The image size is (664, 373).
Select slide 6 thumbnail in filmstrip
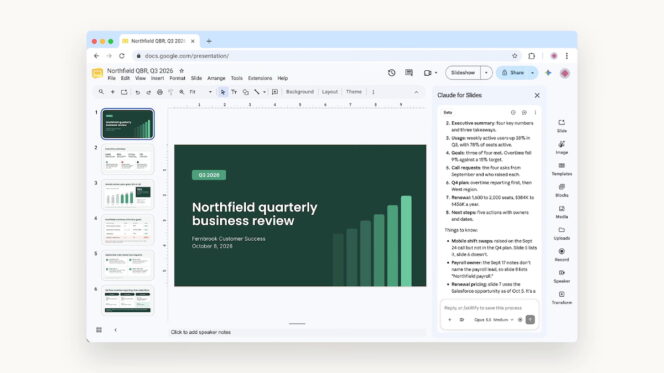tap(127, 300)
